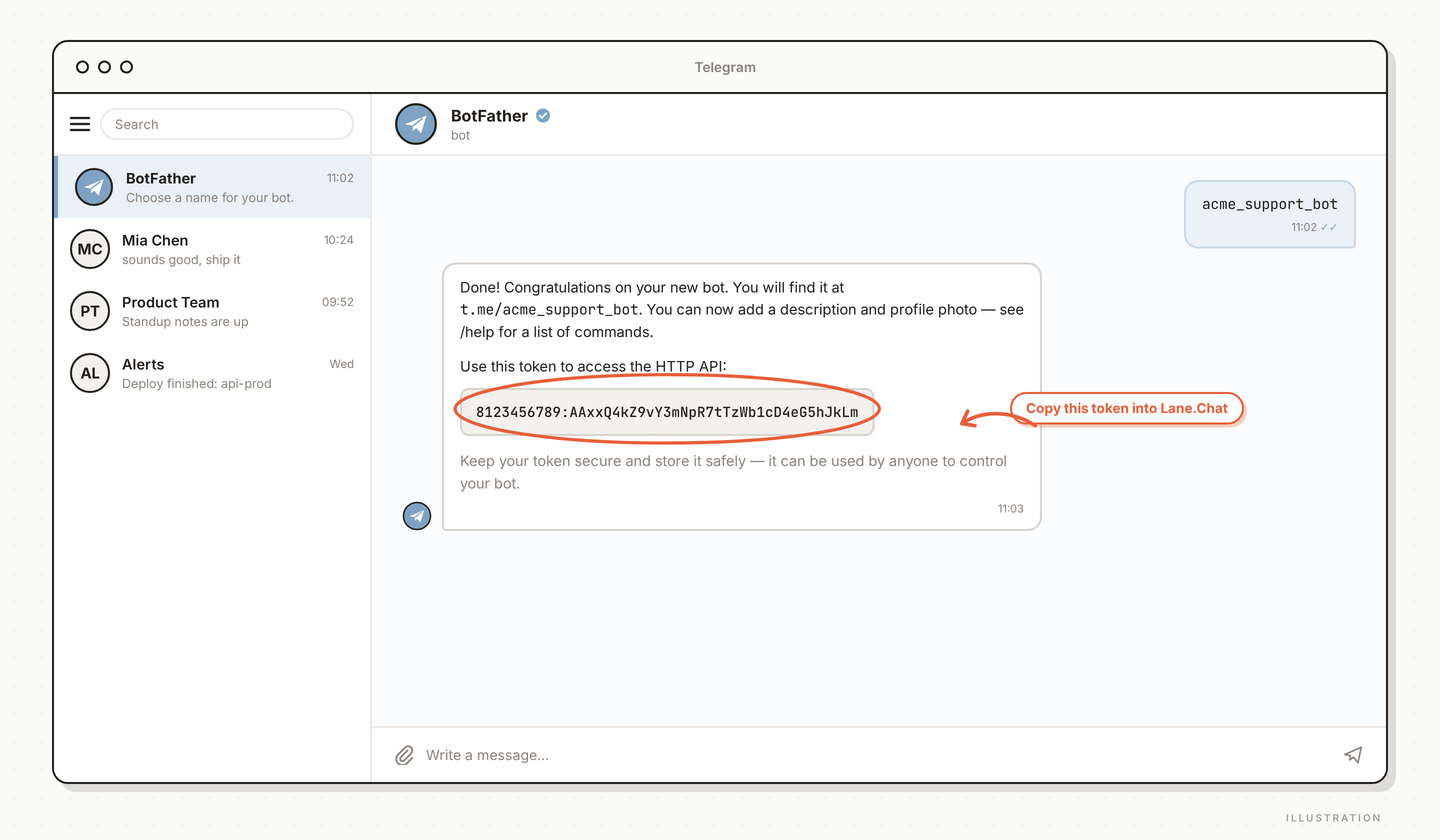Click the BotFather name in chat header
This screenshot has width=1440, height=840.
coord(489,116)
